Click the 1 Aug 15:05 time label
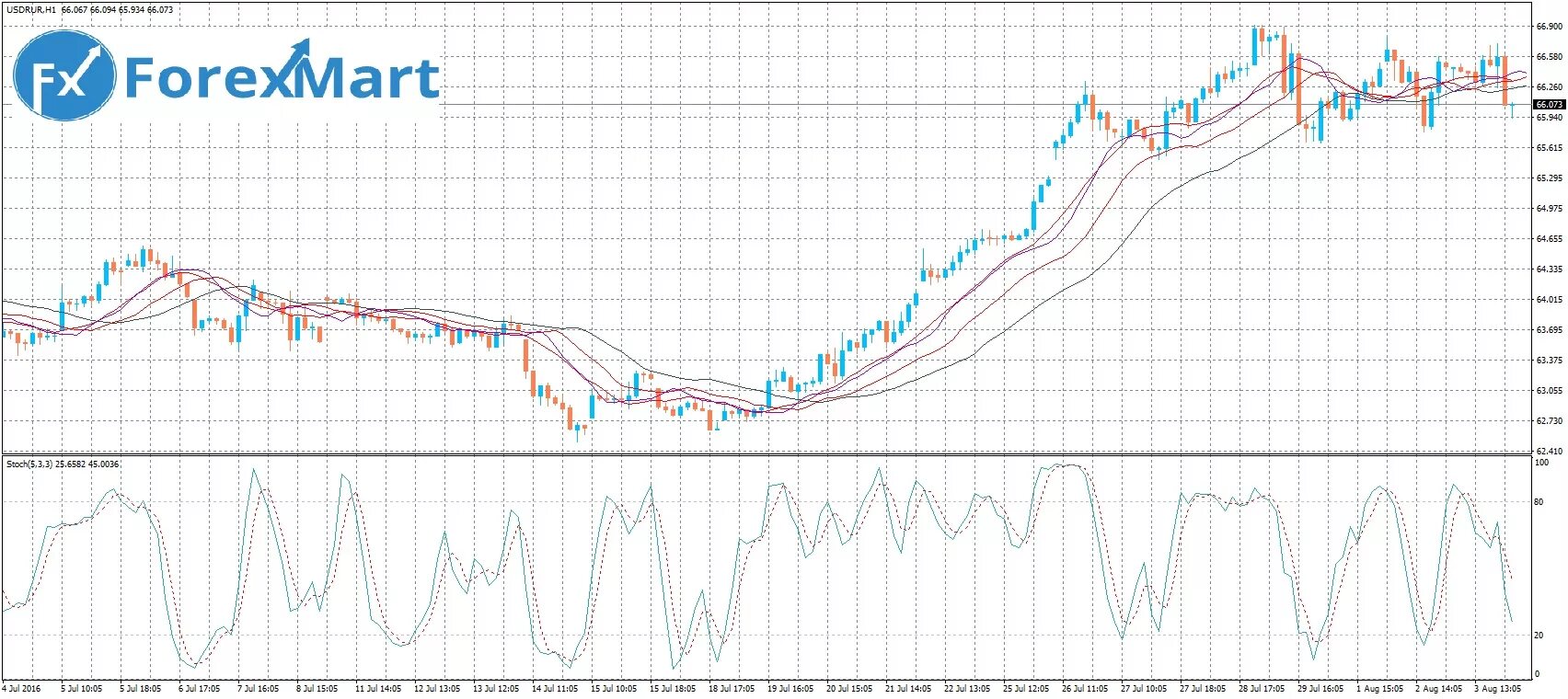The height and width of the screenshot is (699, 1568). [1380, 688]
